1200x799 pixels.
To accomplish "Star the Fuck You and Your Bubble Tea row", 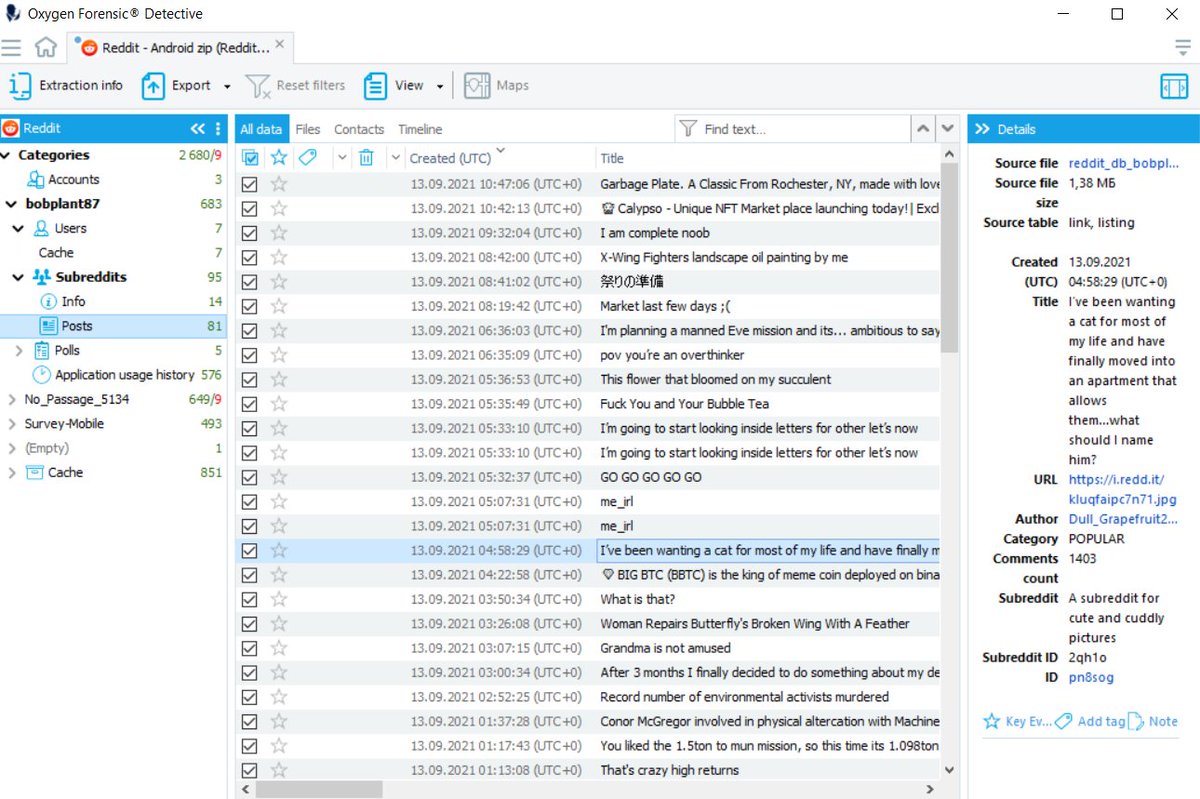I will 279,404.
